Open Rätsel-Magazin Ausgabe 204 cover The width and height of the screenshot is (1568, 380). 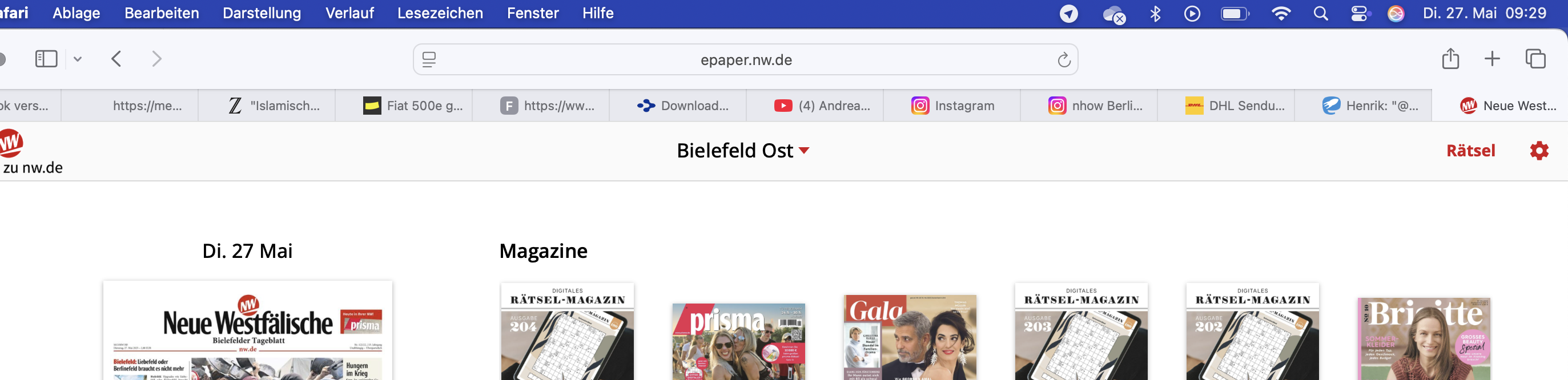[x=568, y=332]
